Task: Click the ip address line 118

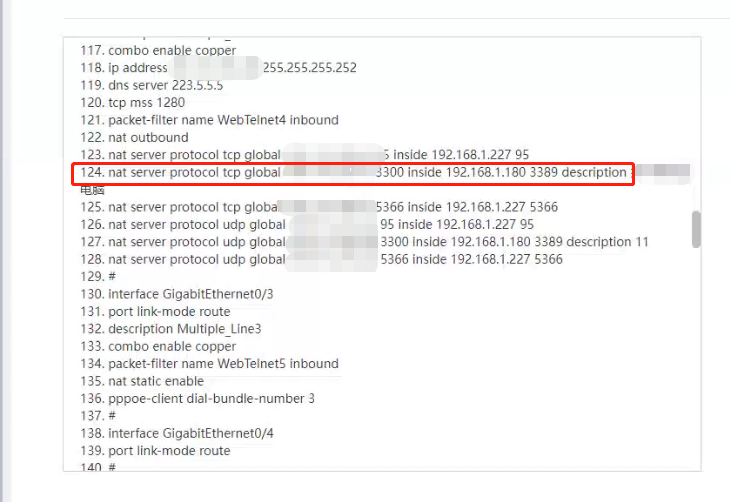Action: tap(138, 68)
